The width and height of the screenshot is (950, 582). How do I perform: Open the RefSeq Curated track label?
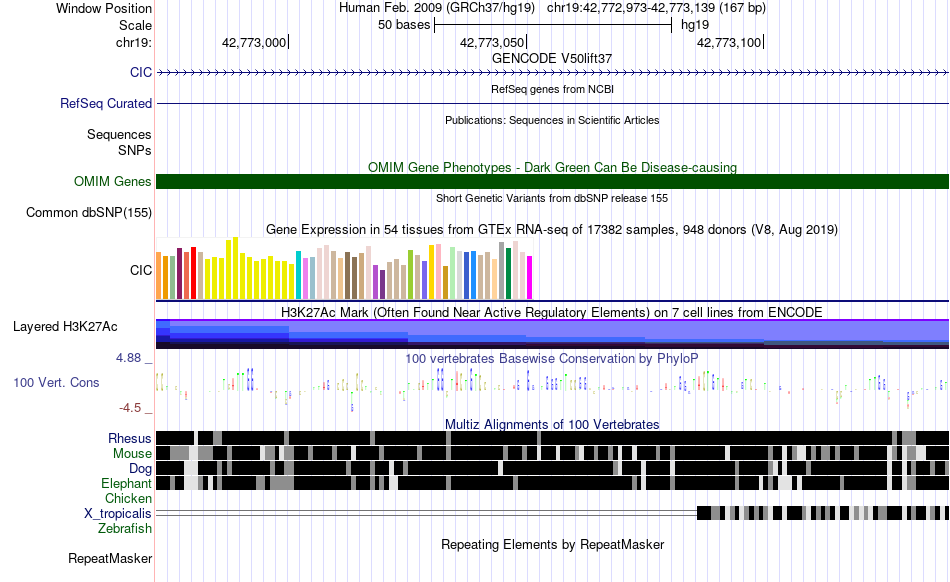(106, 104)
